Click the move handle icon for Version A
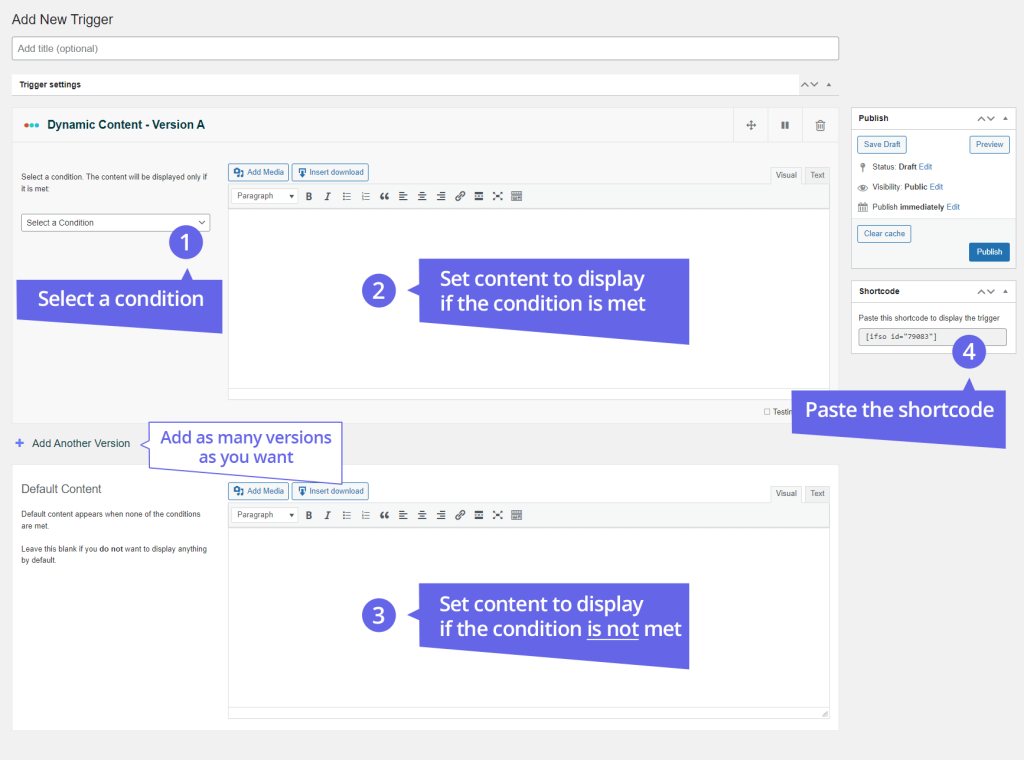This screenshot has height=760, width=1024. click(x=750, y=126)
